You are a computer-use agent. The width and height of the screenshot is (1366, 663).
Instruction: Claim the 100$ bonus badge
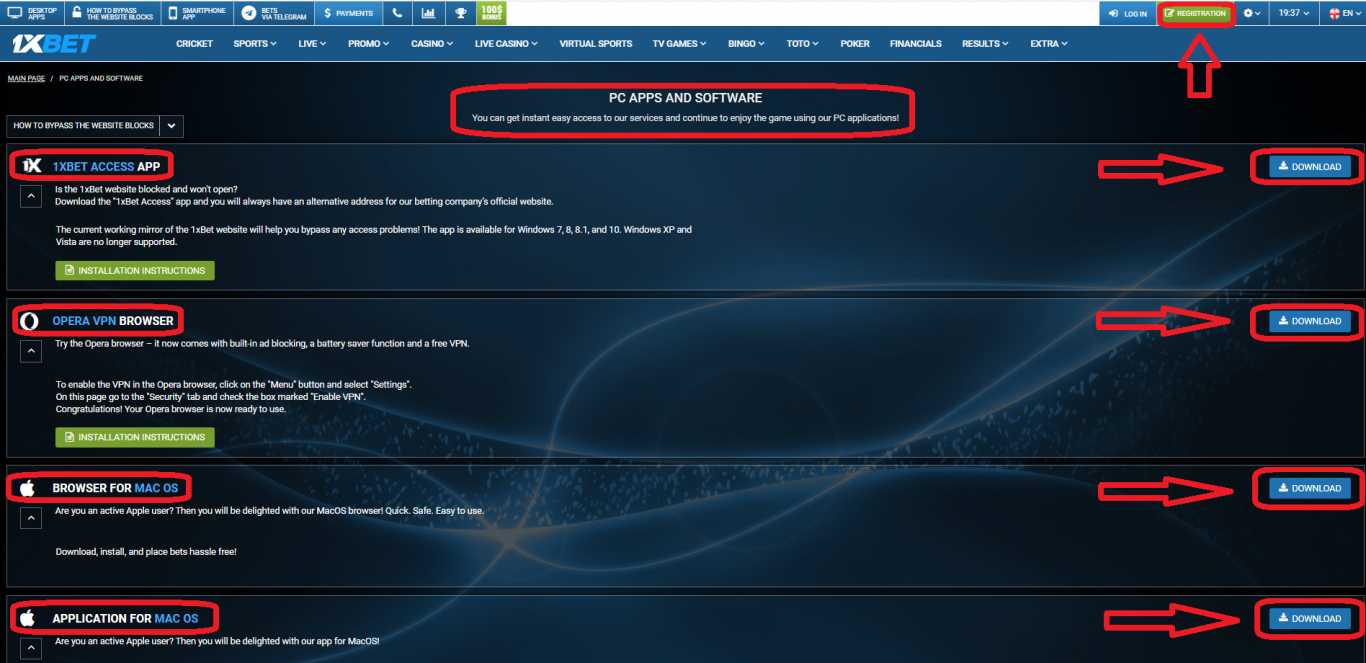click(x=492, y=13)
